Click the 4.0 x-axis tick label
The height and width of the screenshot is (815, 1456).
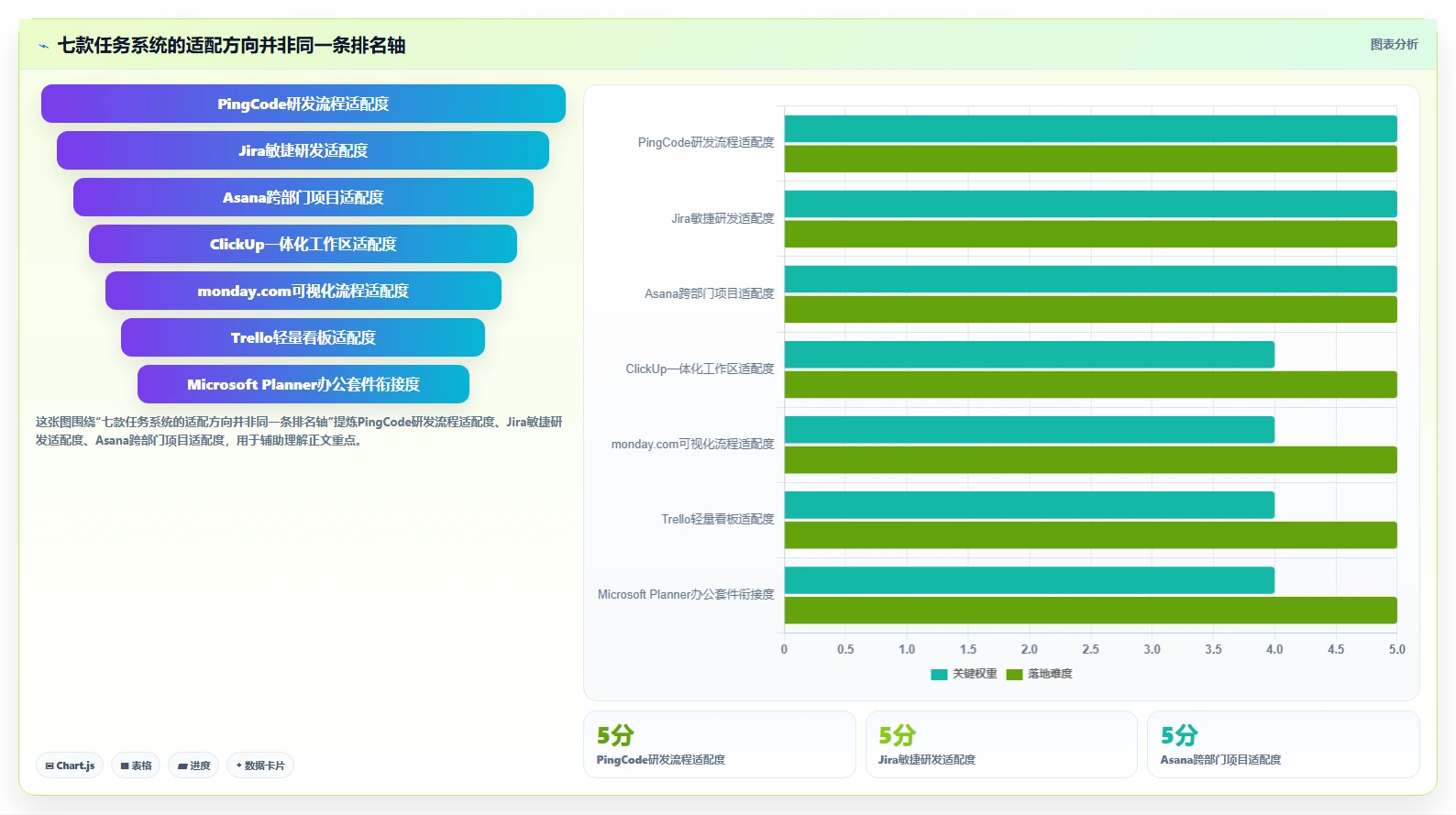pyautogui.click(x=1274, y=649)
